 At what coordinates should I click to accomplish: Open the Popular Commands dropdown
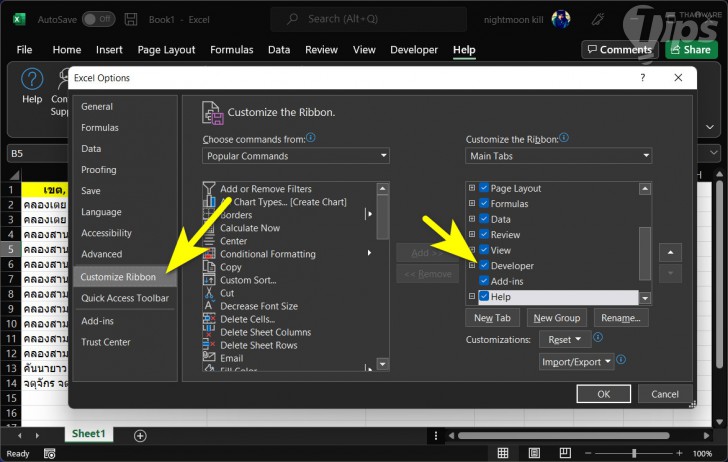[x=296, y=156]
